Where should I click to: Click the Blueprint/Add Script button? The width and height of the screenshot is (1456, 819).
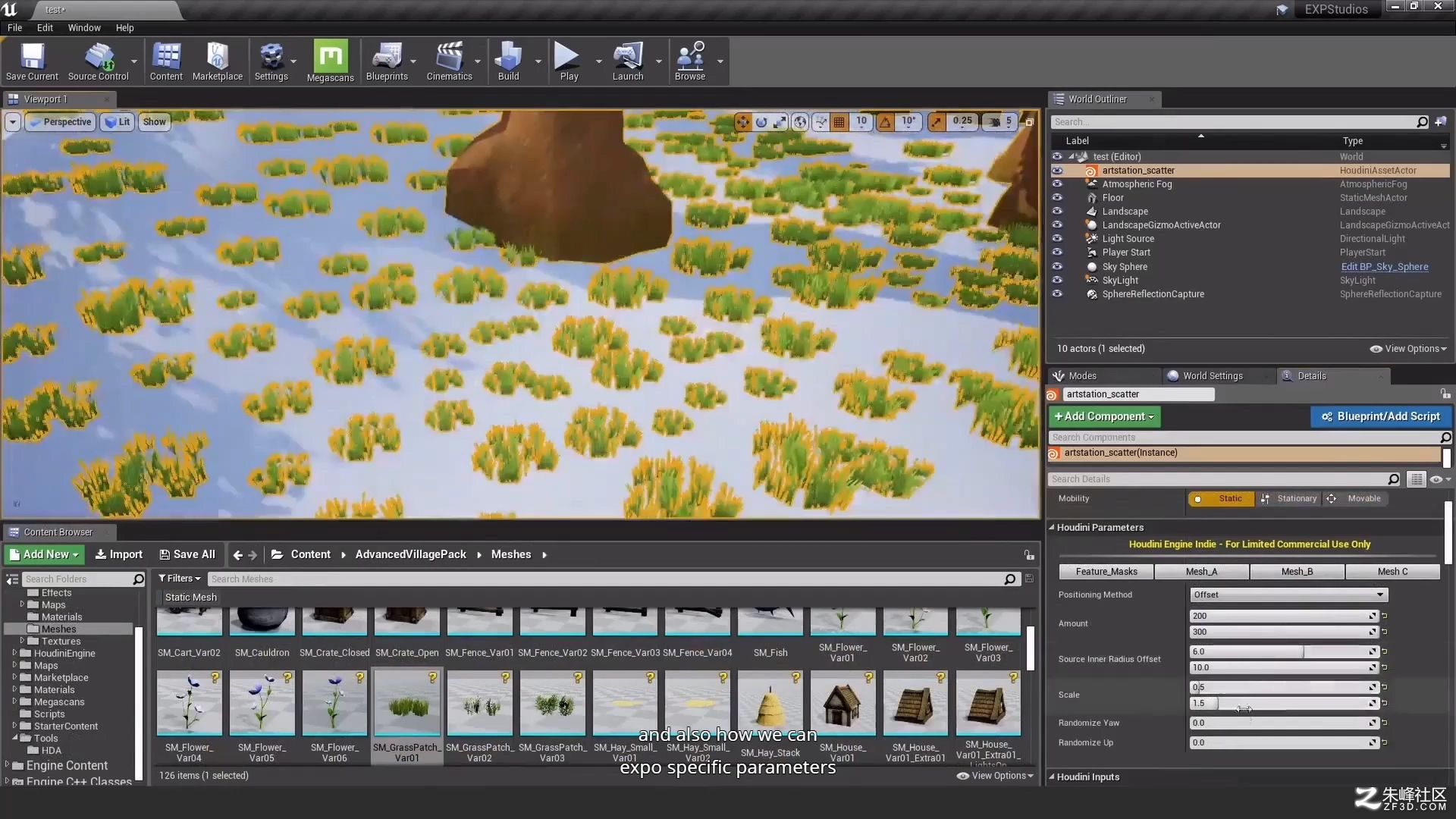coord(1381,416)
